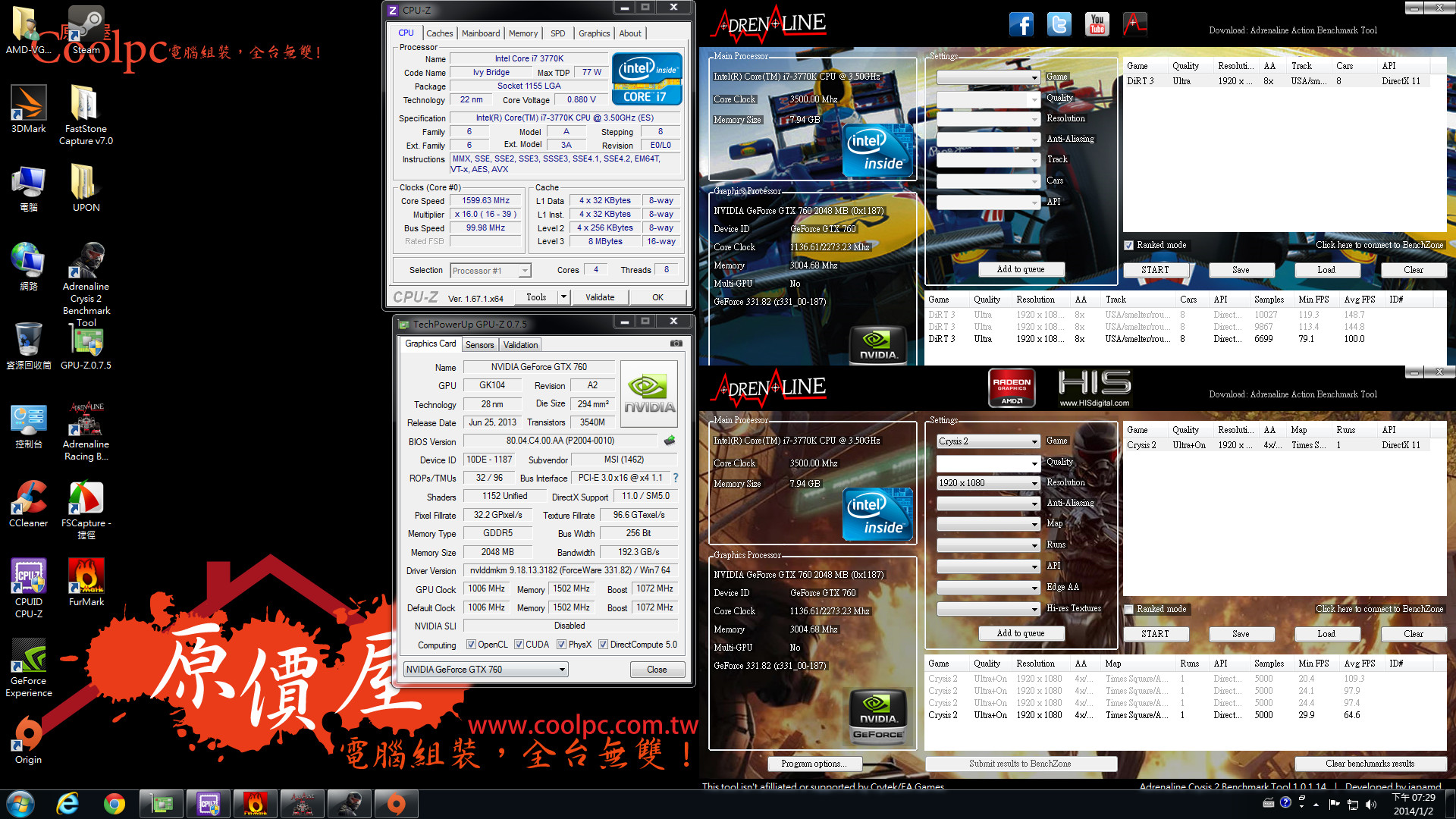
Task: Toggle the CUDA checkbox in GPU-Z
Action: click(x=519, y=645)
